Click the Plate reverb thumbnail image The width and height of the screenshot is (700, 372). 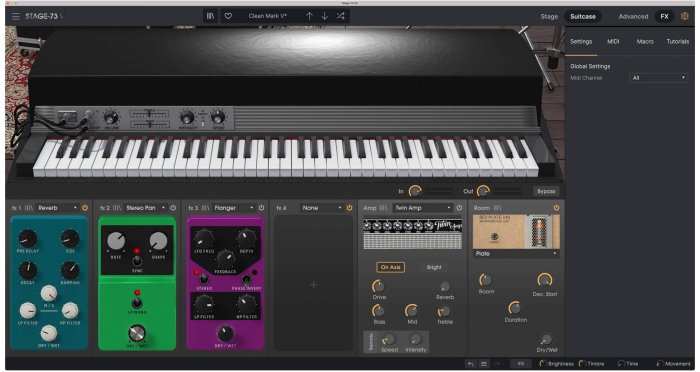tap(516, 232)
